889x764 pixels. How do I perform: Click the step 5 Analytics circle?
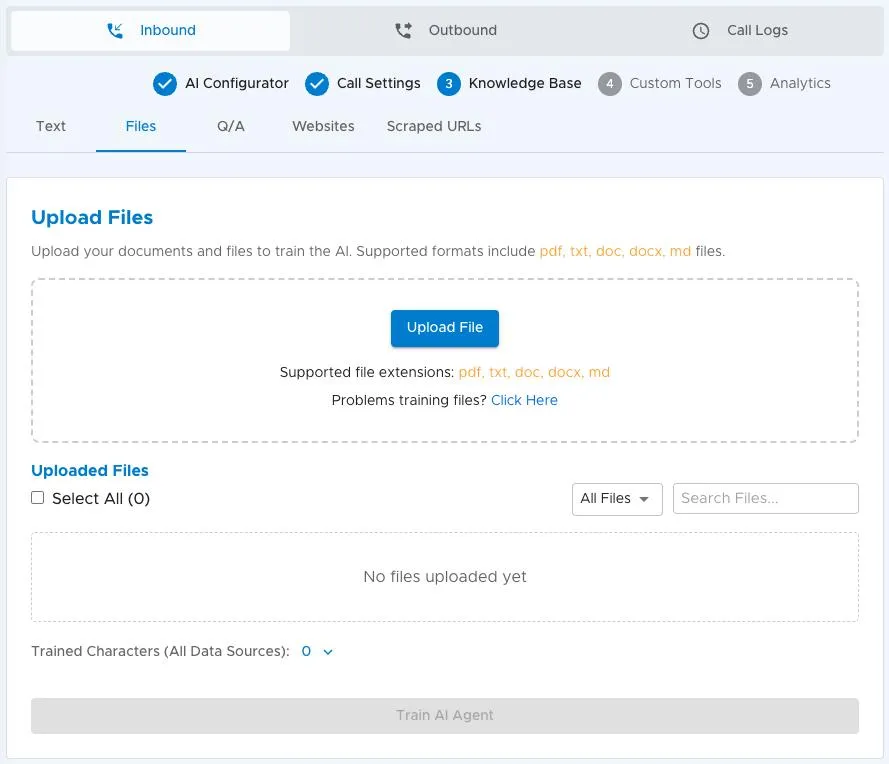(x=750, y=84)
